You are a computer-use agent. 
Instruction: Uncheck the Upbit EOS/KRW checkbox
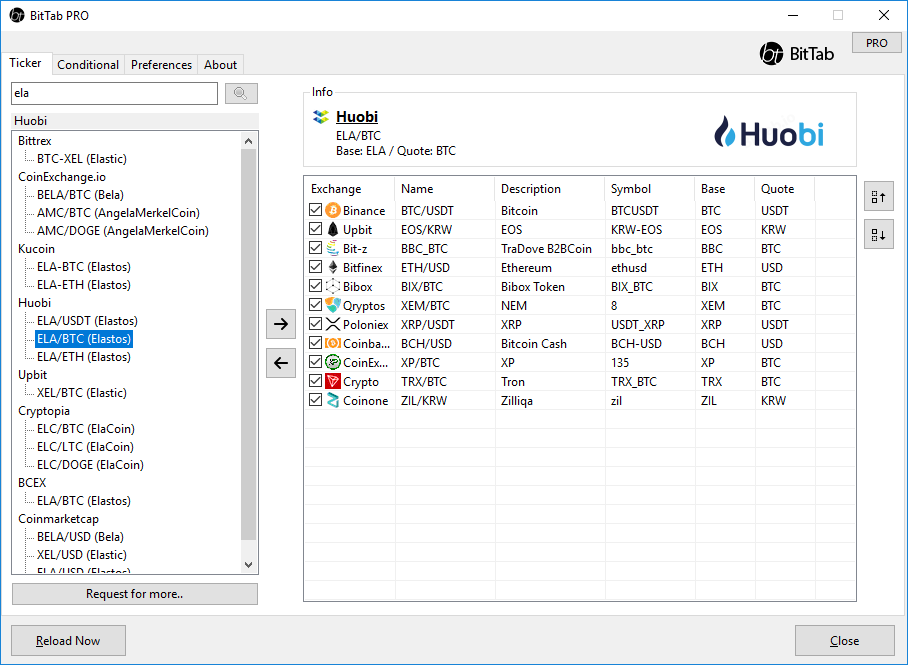(x=316, y=229)
